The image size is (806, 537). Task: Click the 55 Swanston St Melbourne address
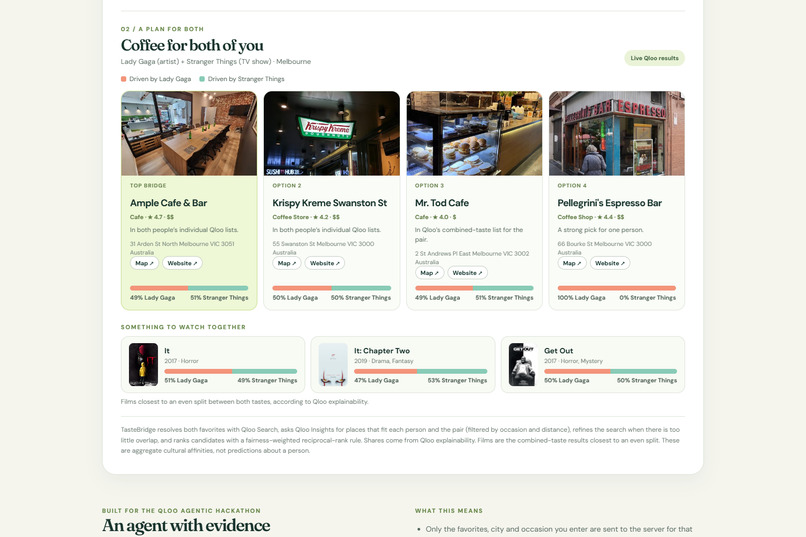click(323, 248)
